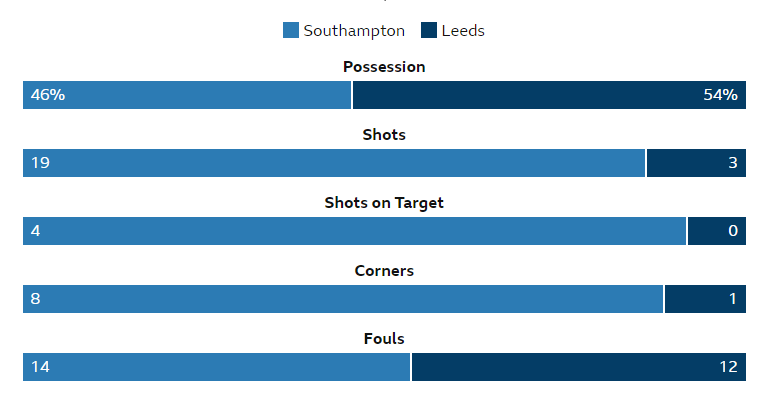Click Leeds' 54% possession bar
759x402 pixels.
(549, 95)
